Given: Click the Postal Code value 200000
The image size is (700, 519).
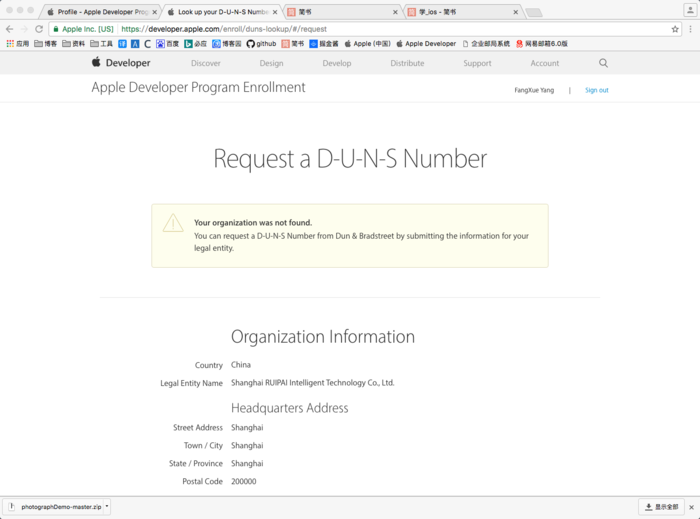Looking at the screenshot, I should (x=244, y=482).
